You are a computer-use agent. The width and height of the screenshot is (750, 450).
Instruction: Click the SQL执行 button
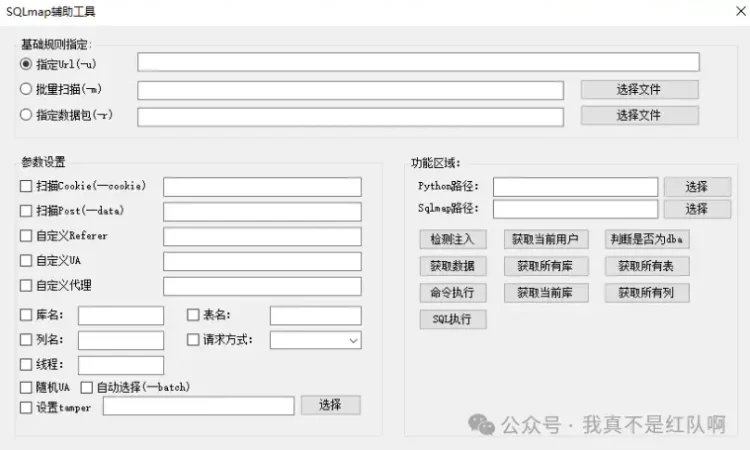click(453, 319)
